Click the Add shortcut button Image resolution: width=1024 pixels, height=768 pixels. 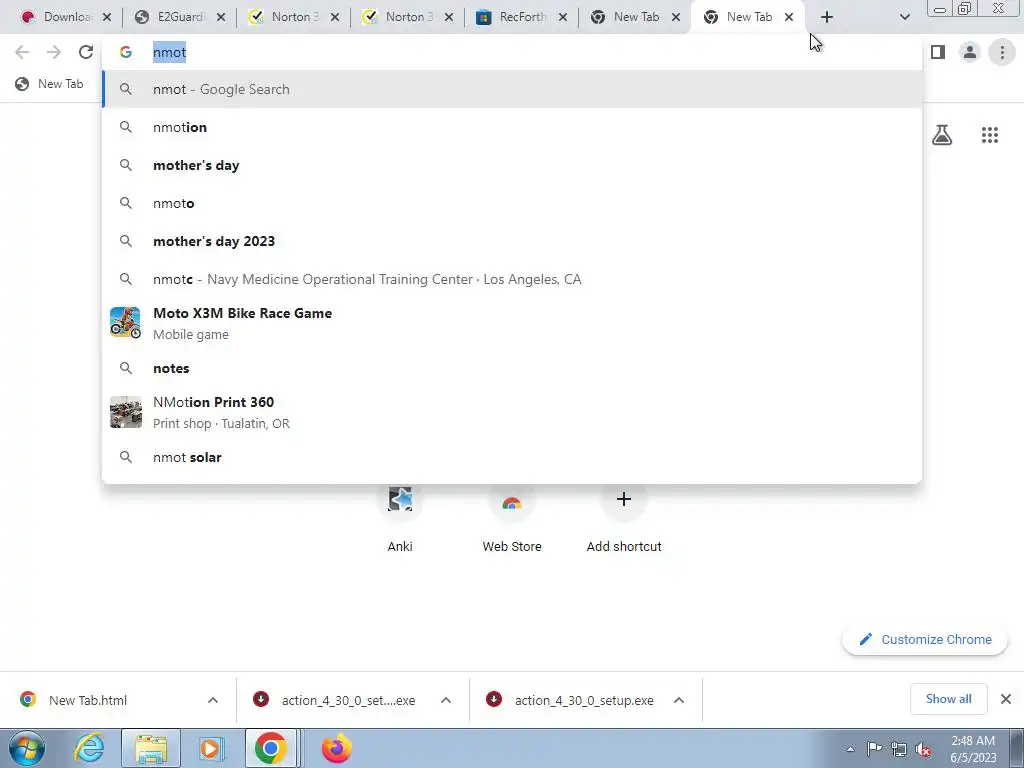(x=624, y=519)
